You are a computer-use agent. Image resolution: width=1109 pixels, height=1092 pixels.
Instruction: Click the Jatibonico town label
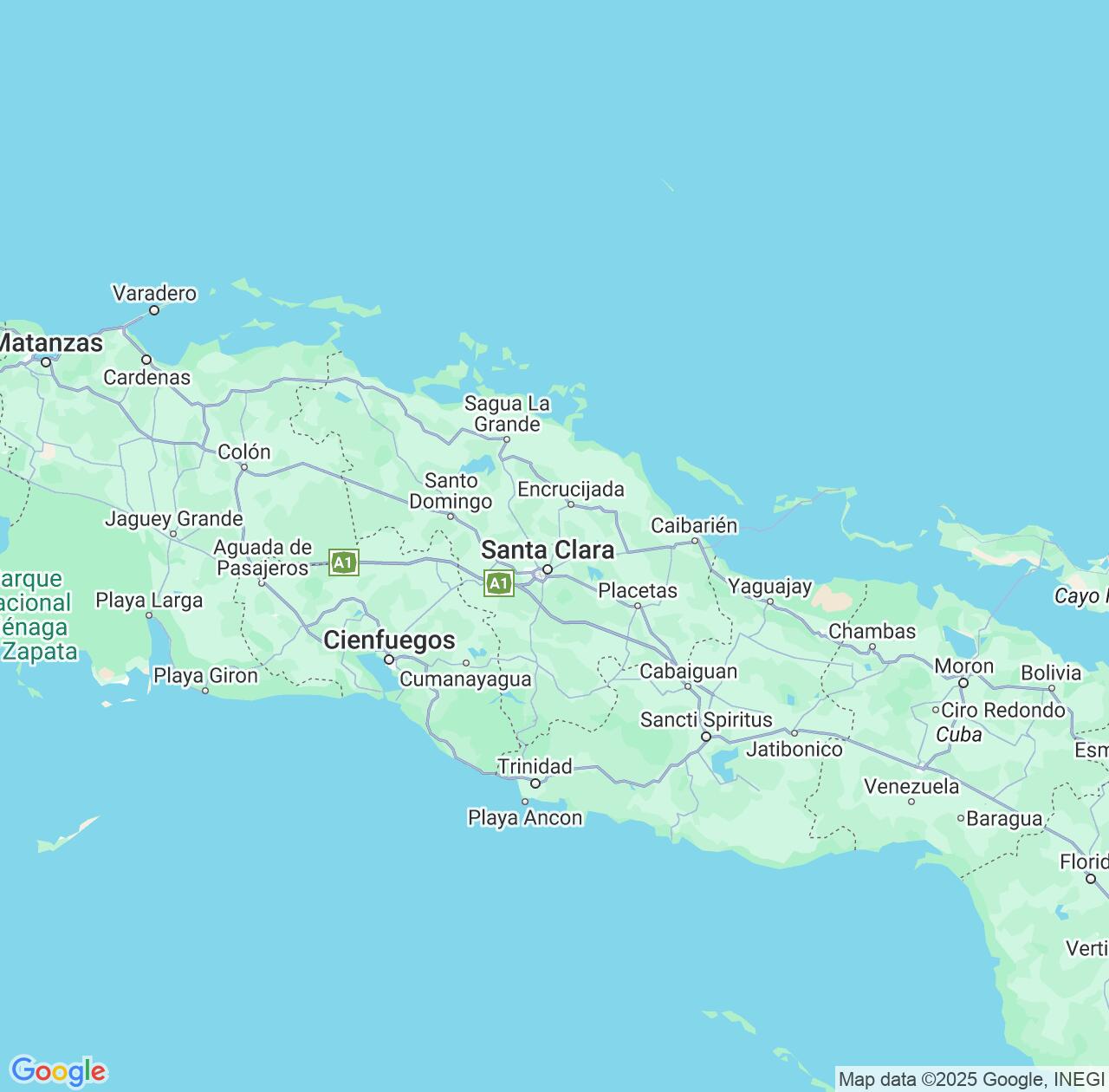click(794, 749)
